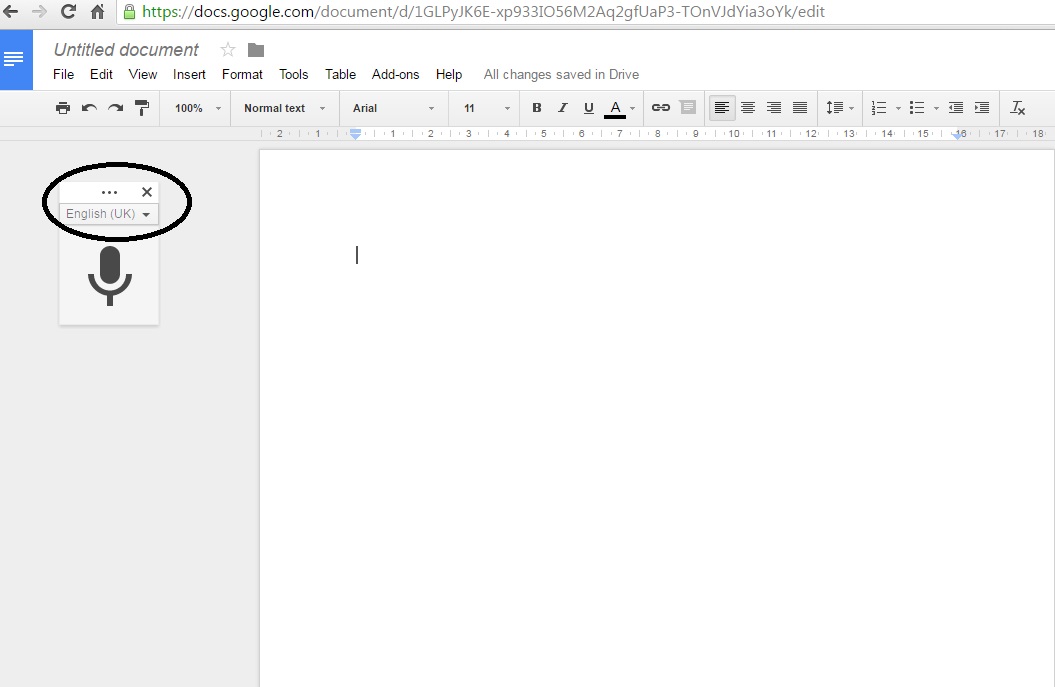Open the File menu
Viewport: 1055px width, 687px height.
[63, 74]
